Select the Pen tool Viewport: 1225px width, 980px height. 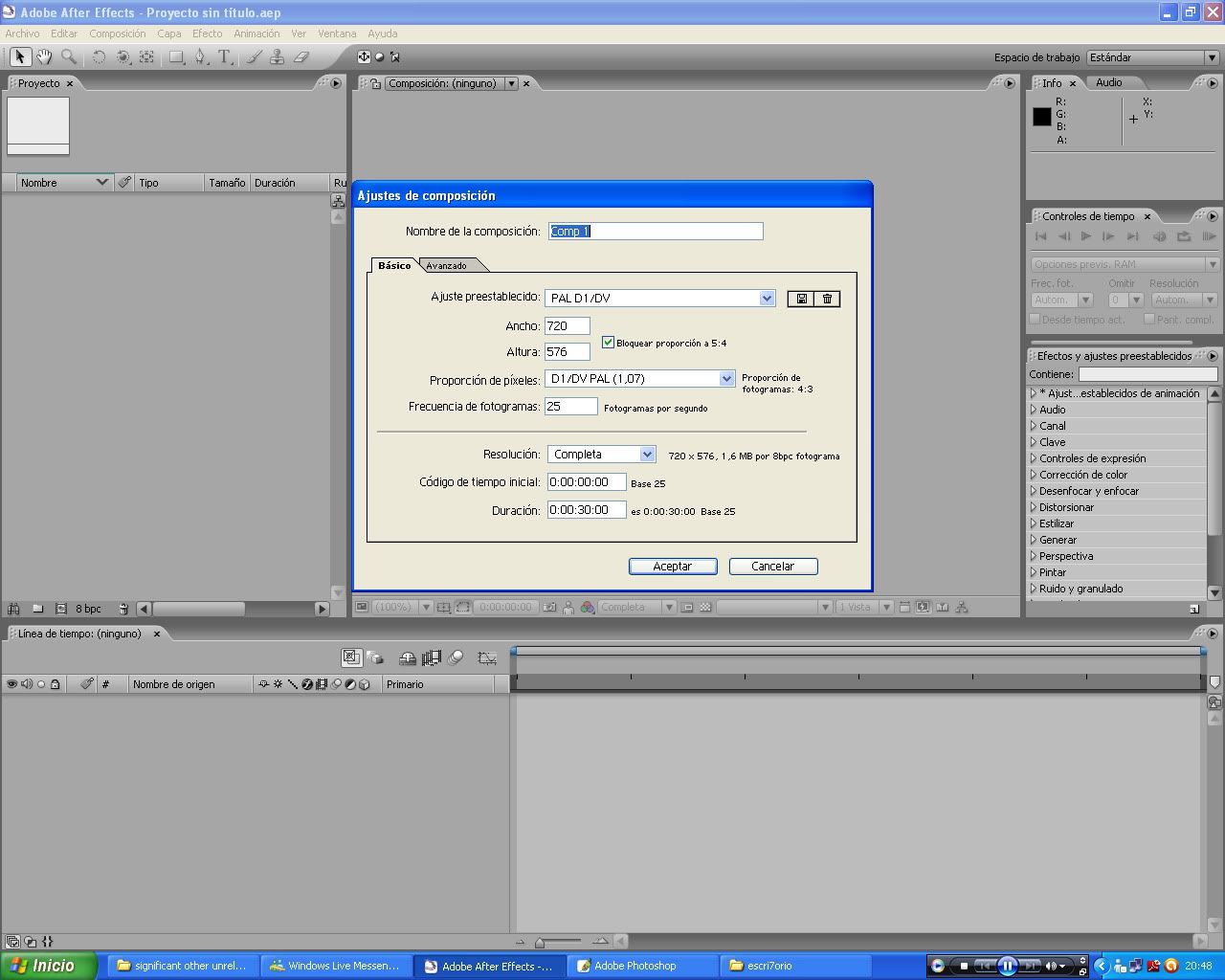click(x=200, y=57)
